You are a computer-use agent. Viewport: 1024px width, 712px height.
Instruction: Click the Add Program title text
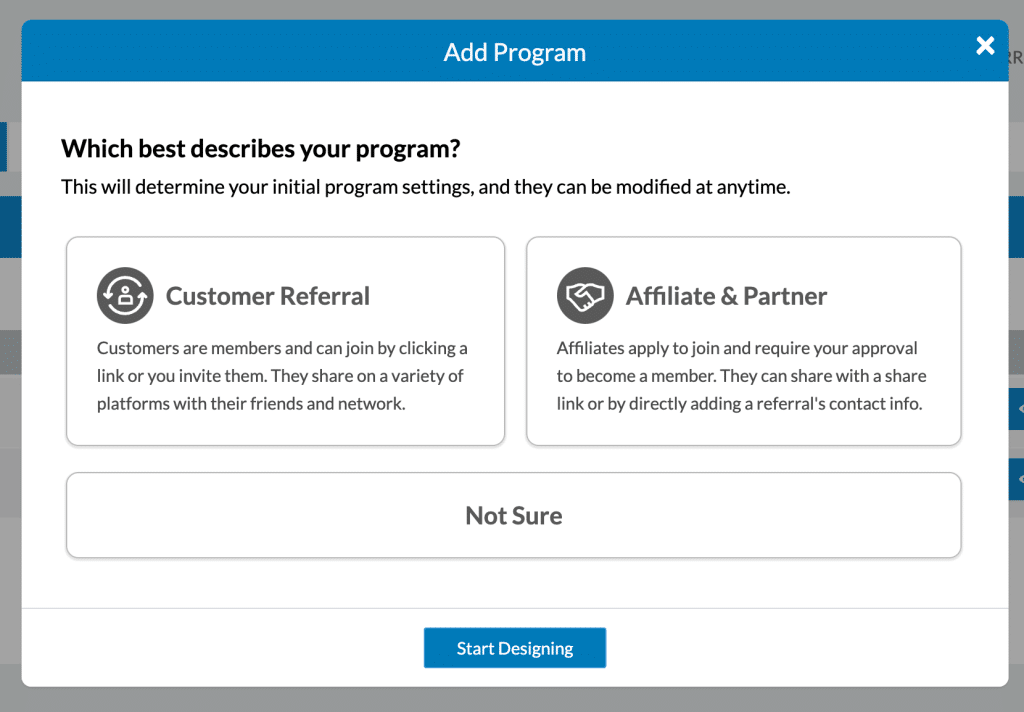(x=514, y=52)
